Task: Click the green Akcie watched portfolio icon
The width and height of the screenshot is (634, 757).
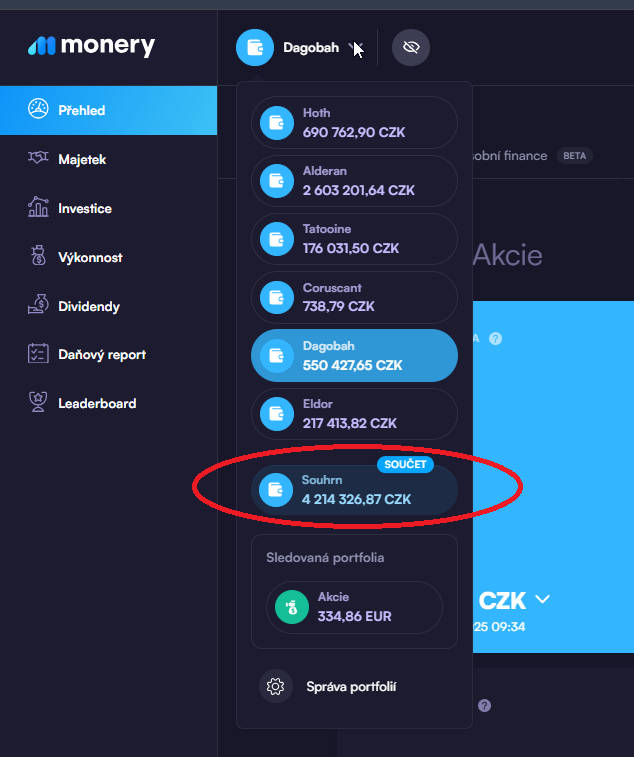Action: tap(293, 607)
